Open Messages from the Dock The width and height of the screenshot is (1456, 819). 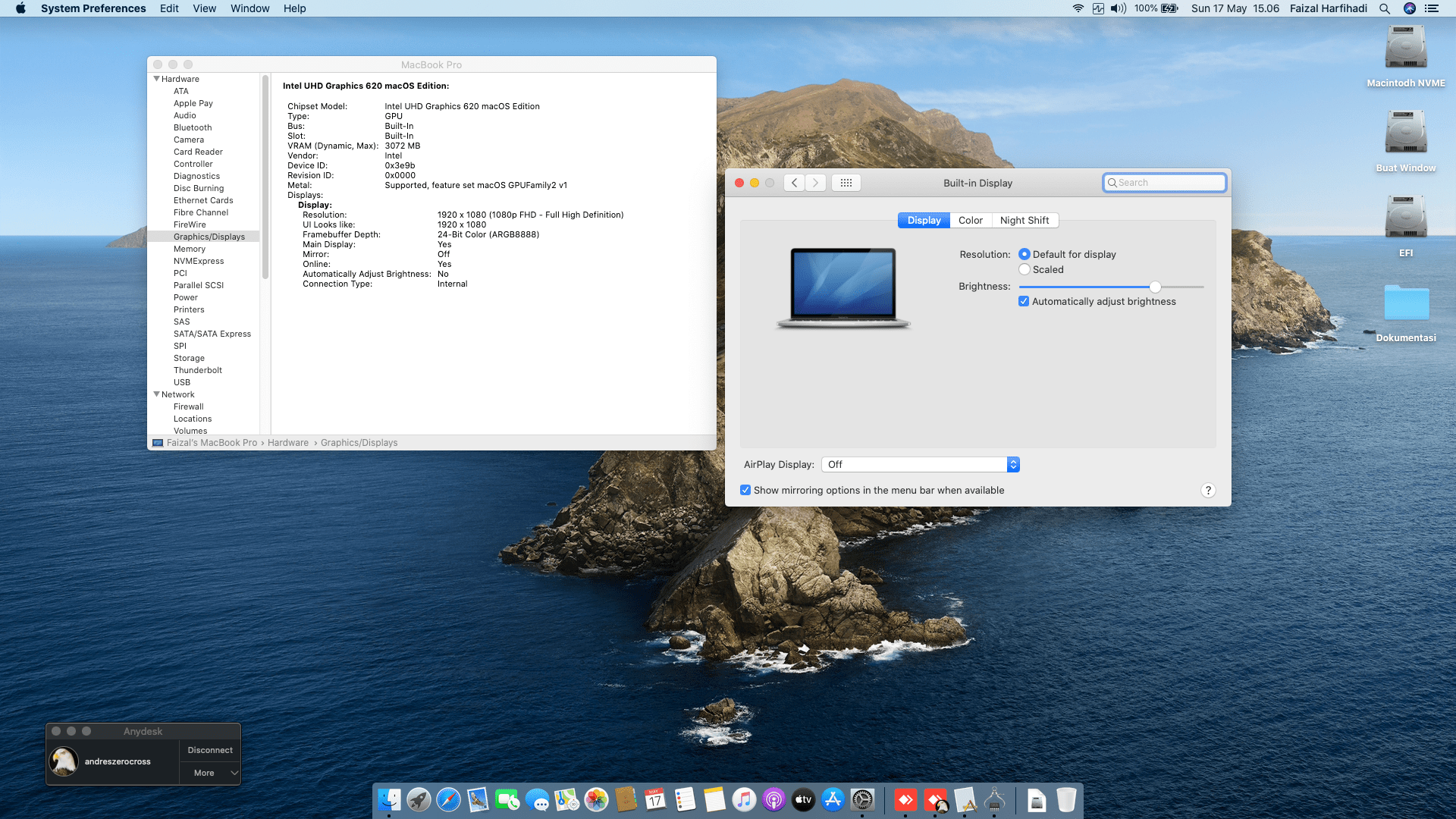tap(537, 799)
